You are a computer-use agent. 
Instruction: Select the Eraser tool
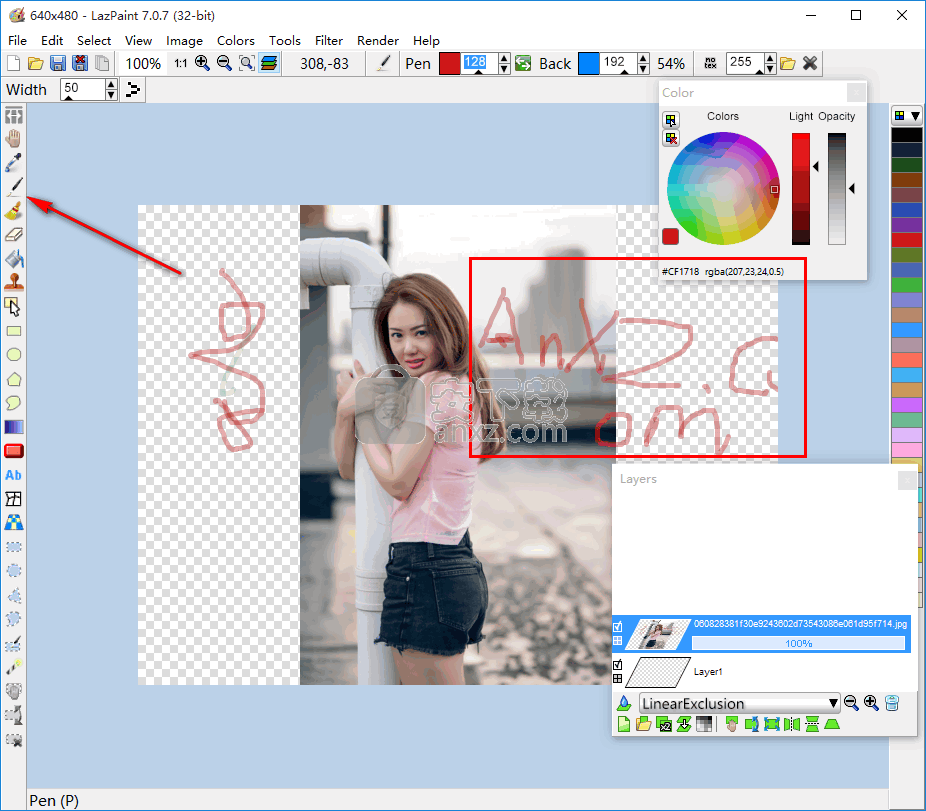coord(14,234)
